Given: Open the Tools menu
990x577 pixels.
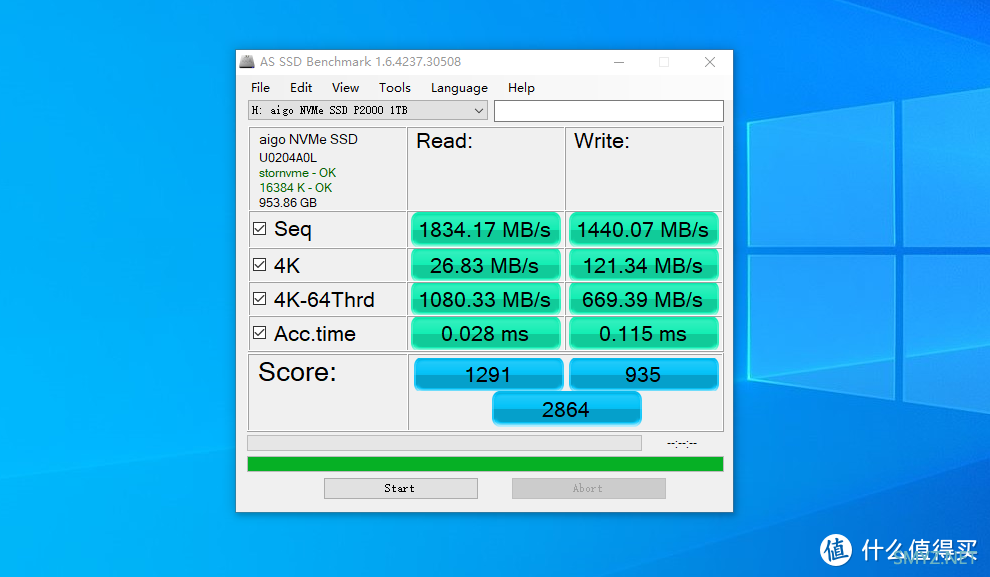Looking at the screenshot, I should pos(395,88).
